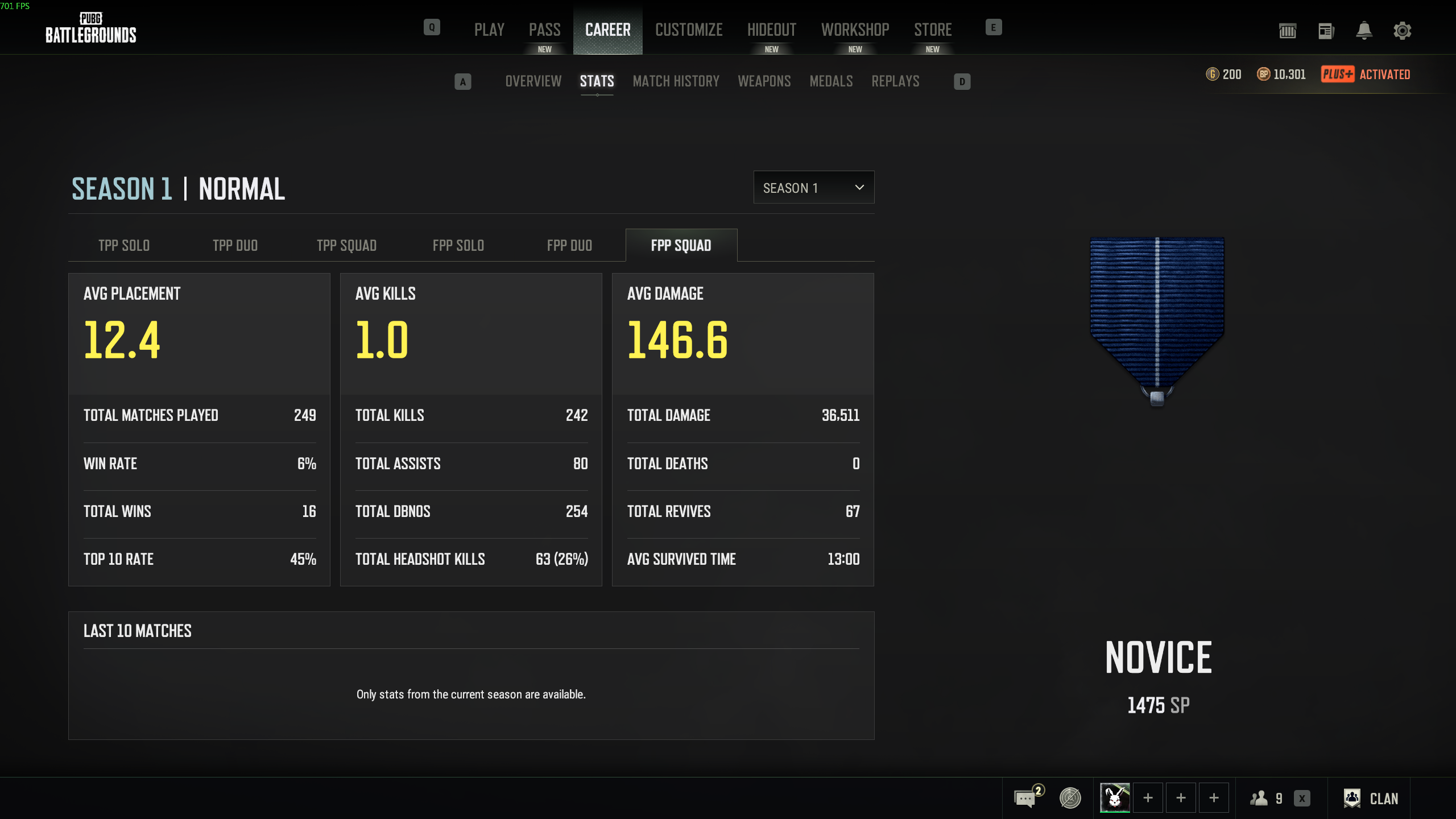Click the radar icon in bottom bar
The image size is (1456, 819).
(1070, 798)
